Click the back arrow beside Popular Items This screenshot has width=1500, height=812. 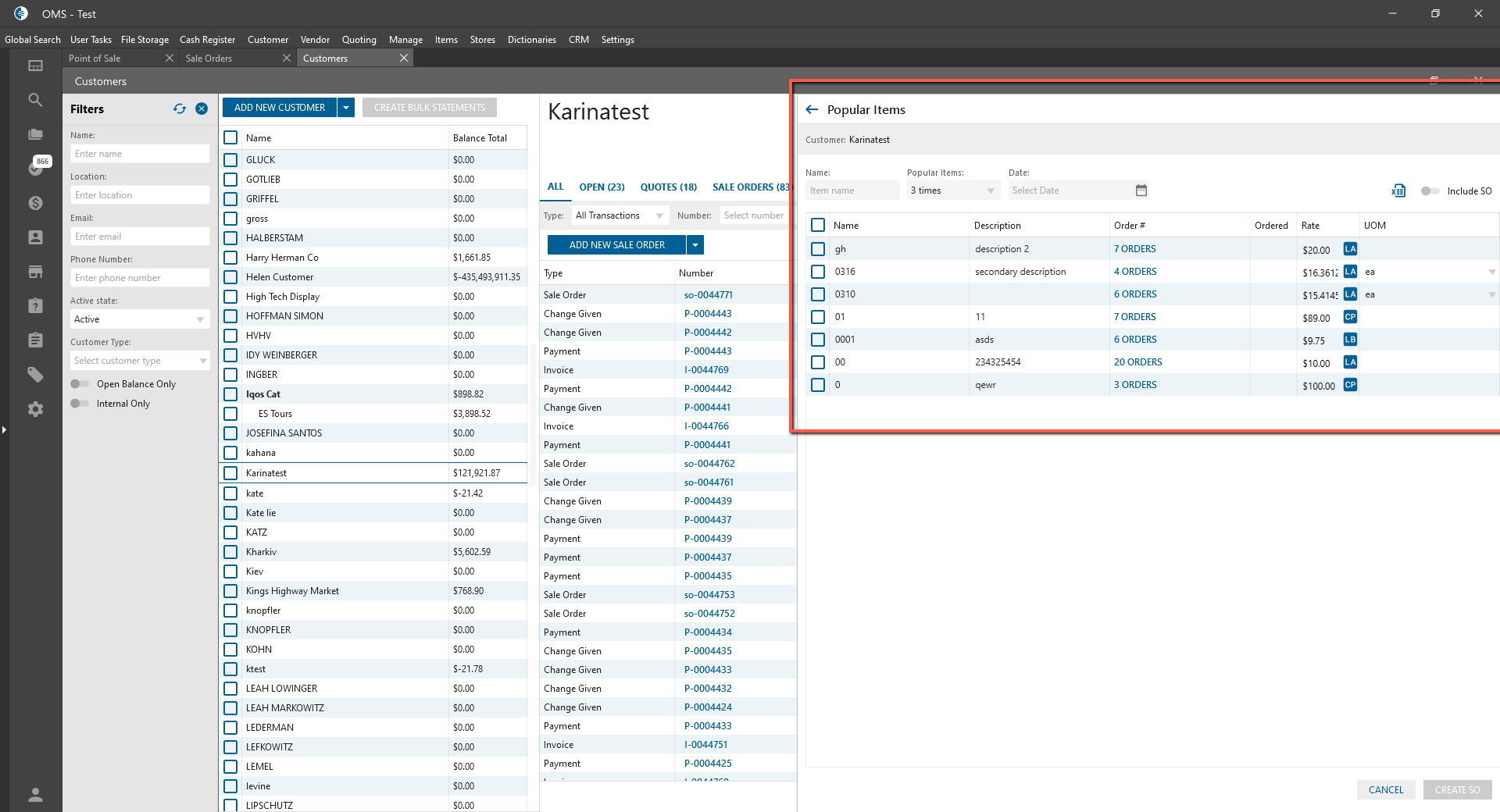812,110
